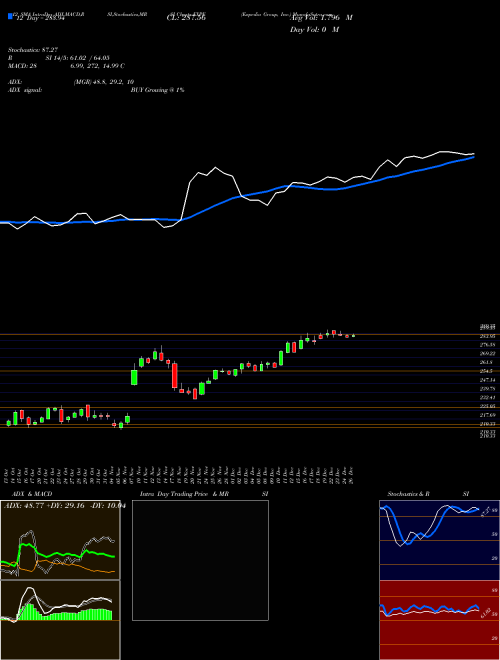Viewport: 500px width, 660px height.
Task: Click the 217.69 price axis label
Action: pos(487,415)
